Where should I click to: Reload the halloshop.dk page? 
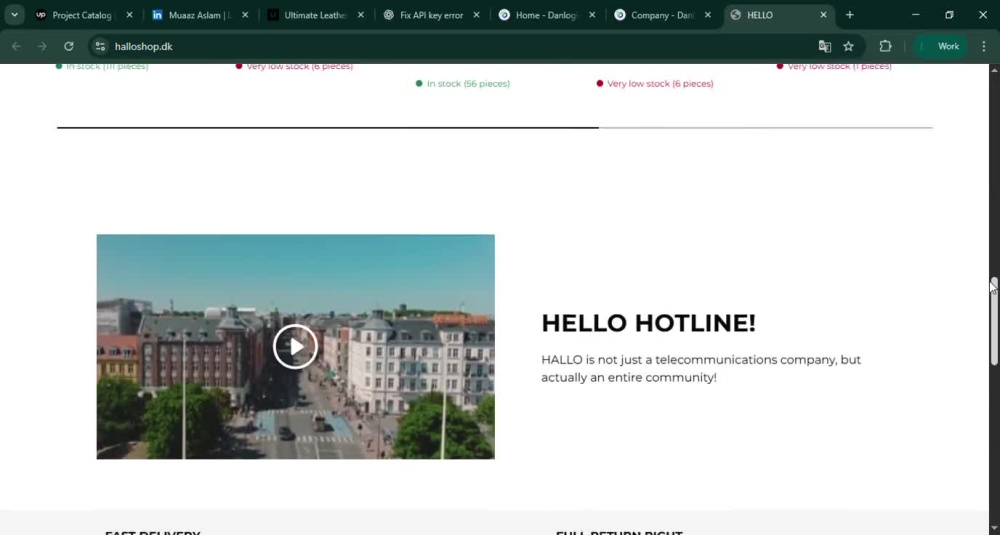point(69,47)
